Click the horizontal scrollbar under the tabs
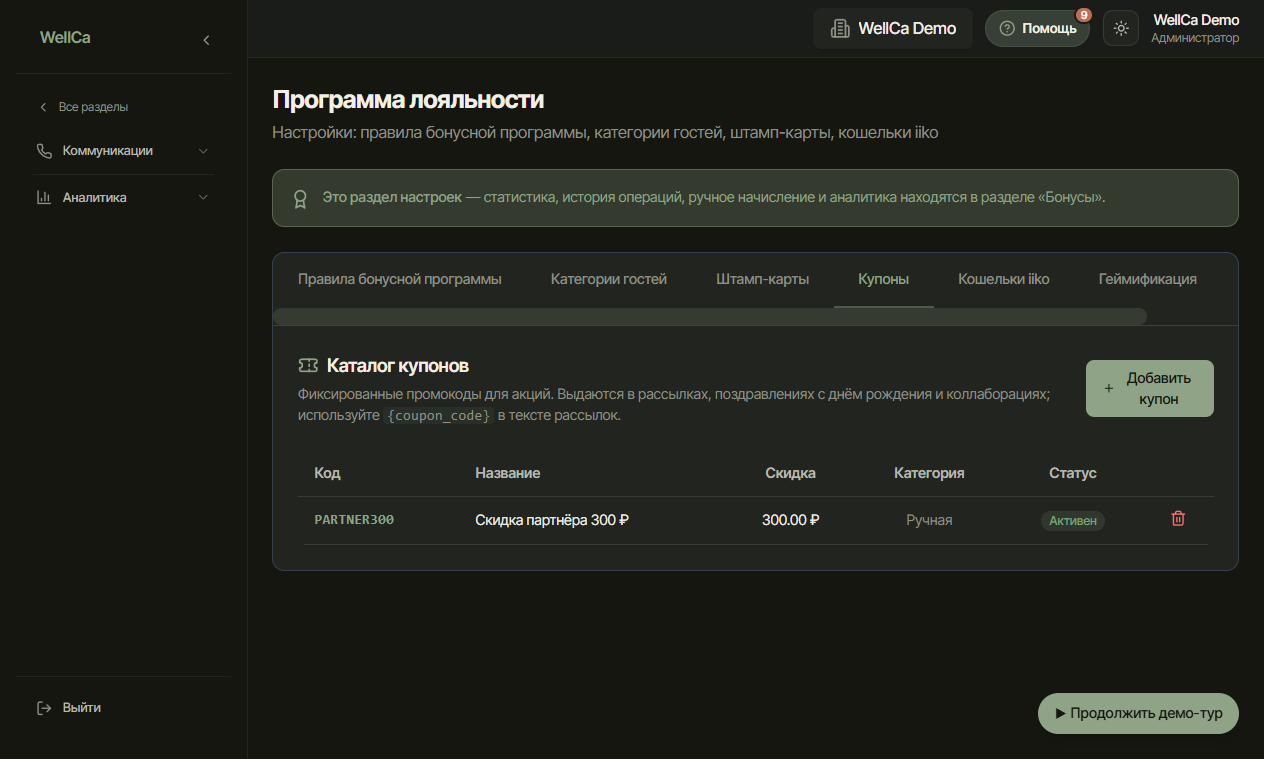This screenshot has height=759, width=1264. point(710,317)
